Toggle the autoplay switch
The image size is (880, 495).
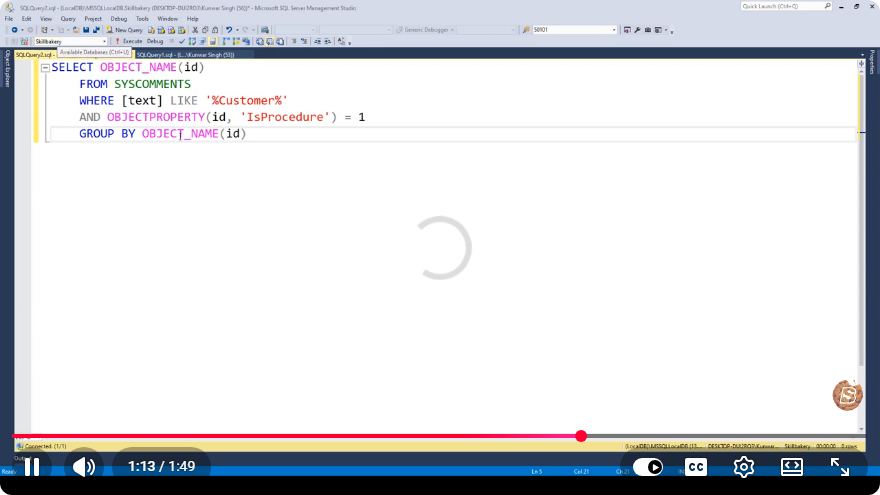(648, 467)
